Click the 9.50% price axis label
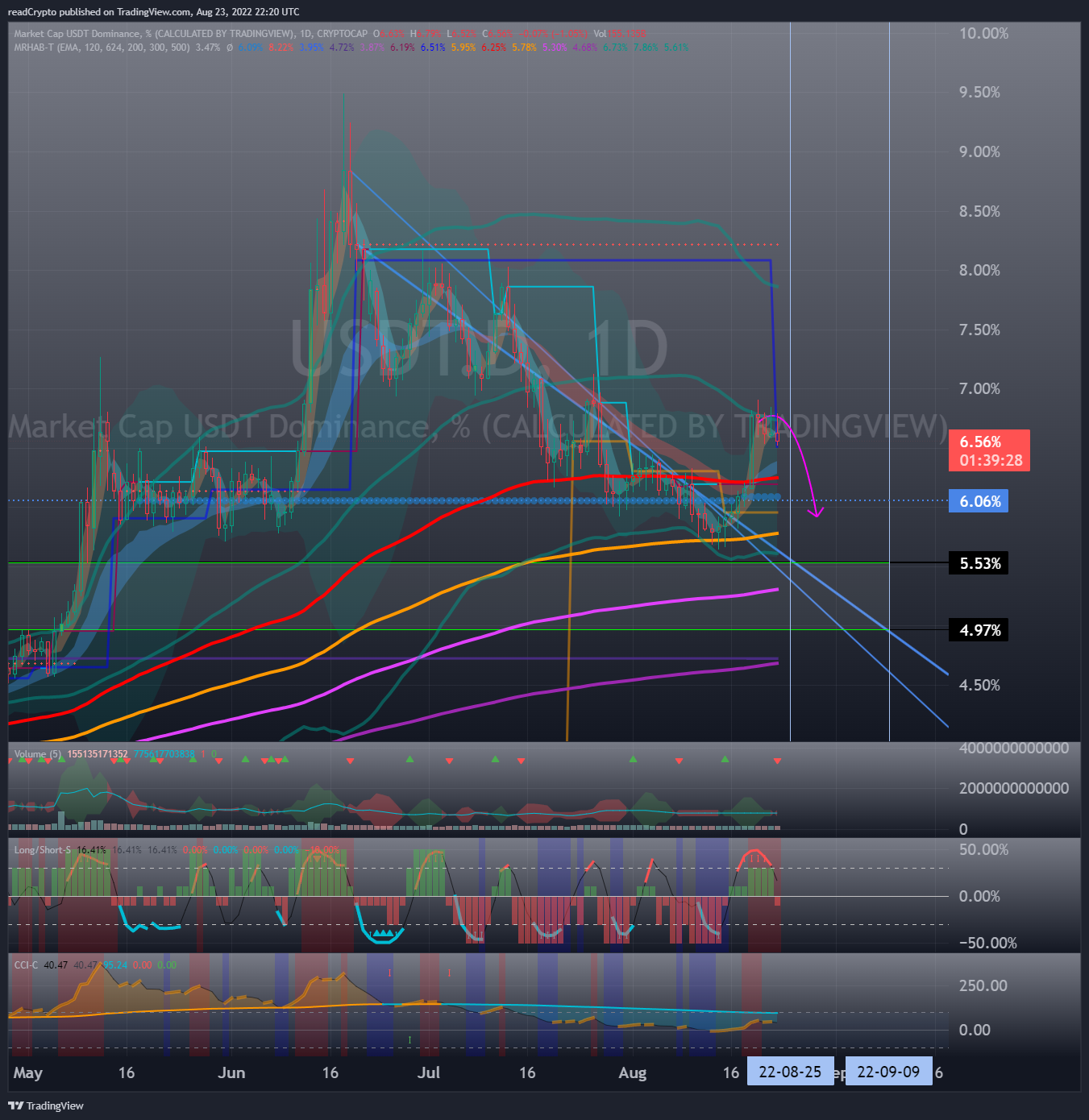Image resolution: width=1089 pixels, height=1120 pixels. [x=979, y=92]
